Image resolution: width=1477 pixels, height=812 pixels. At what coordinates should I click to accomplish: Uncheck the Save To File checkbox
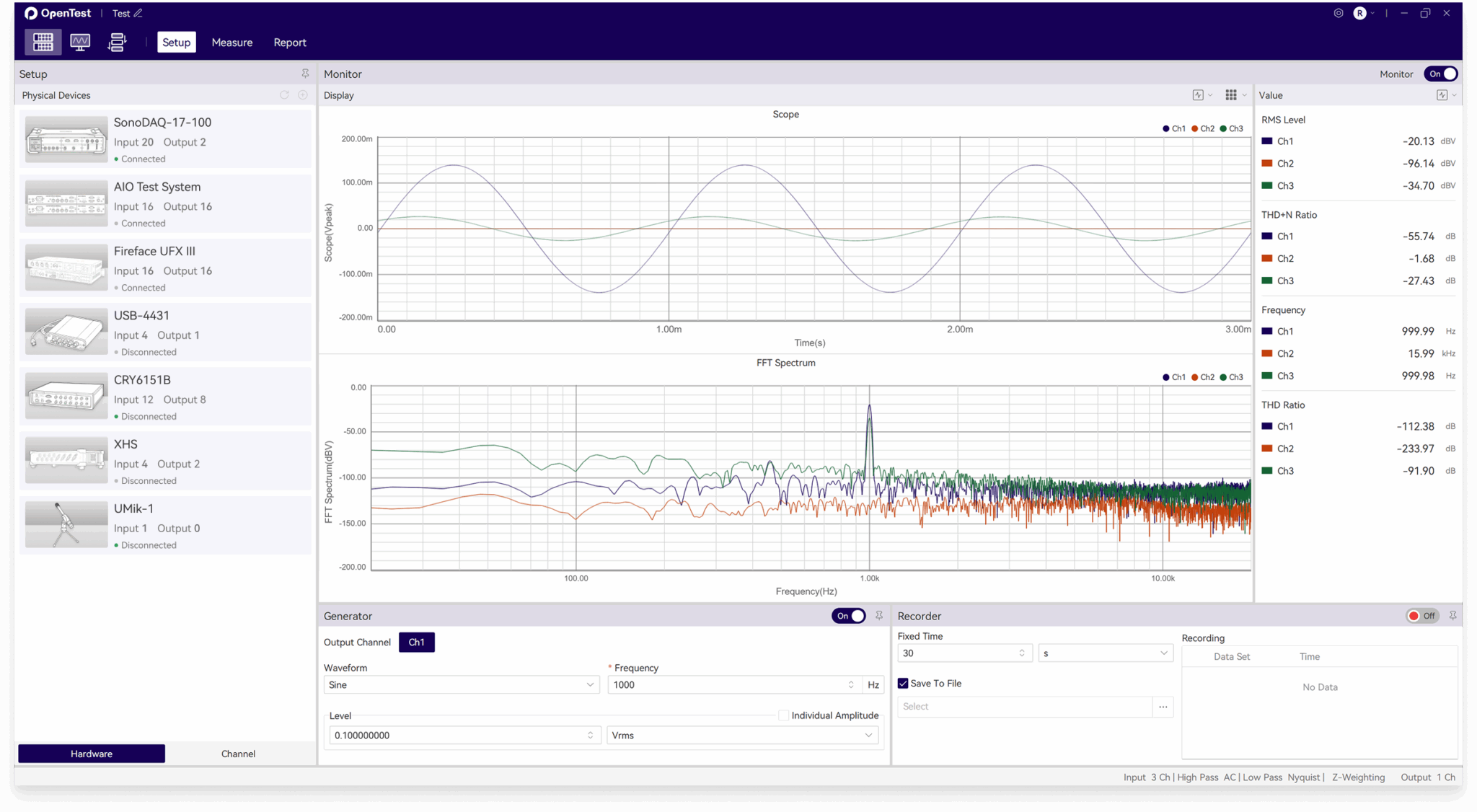[x=903, y=683]
